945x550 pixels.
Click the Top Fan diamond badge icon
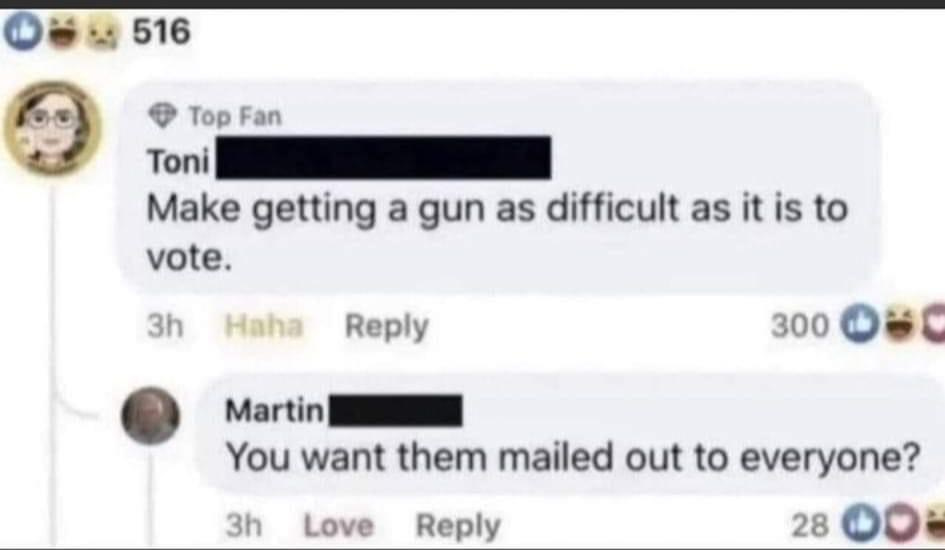pos(162,115)
